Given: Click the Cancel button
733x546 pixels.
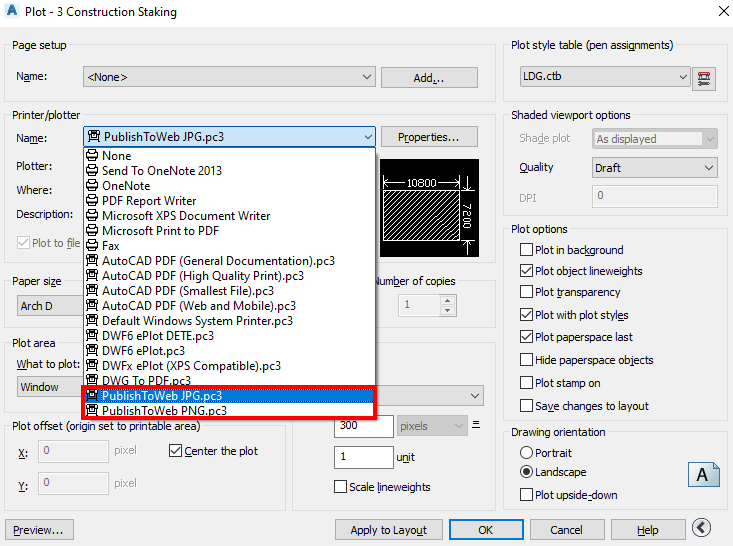Looking at the screenshot, I should pos(566,530).
